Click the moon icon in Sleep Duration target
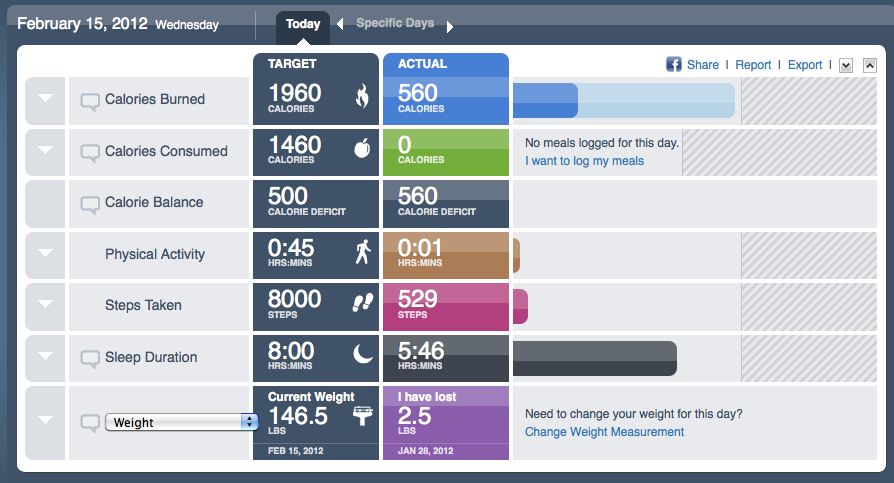 tap(361, 353)
